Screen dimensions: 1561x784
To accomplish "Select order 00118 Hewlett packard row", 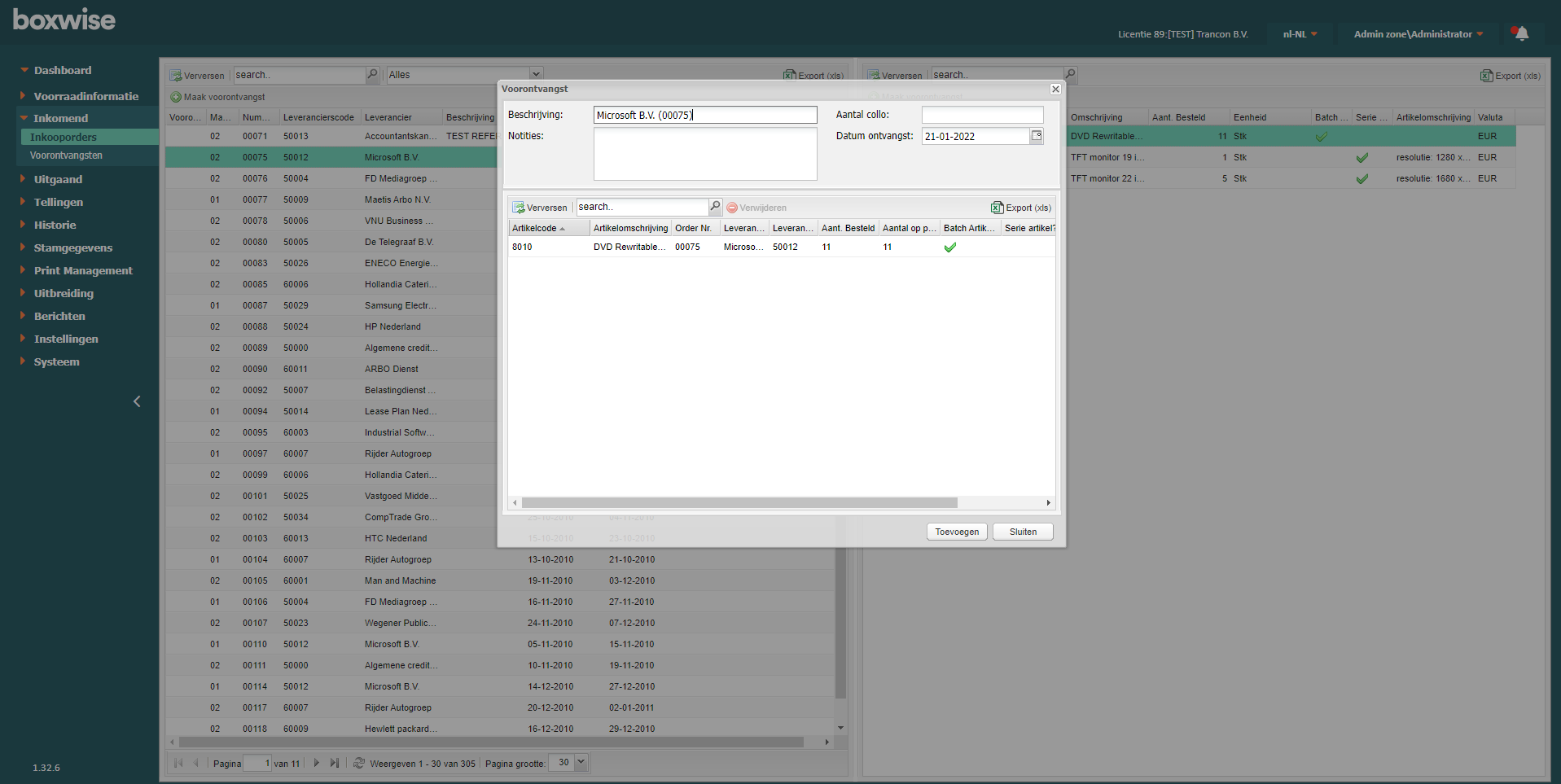I will tap(500, 729).
